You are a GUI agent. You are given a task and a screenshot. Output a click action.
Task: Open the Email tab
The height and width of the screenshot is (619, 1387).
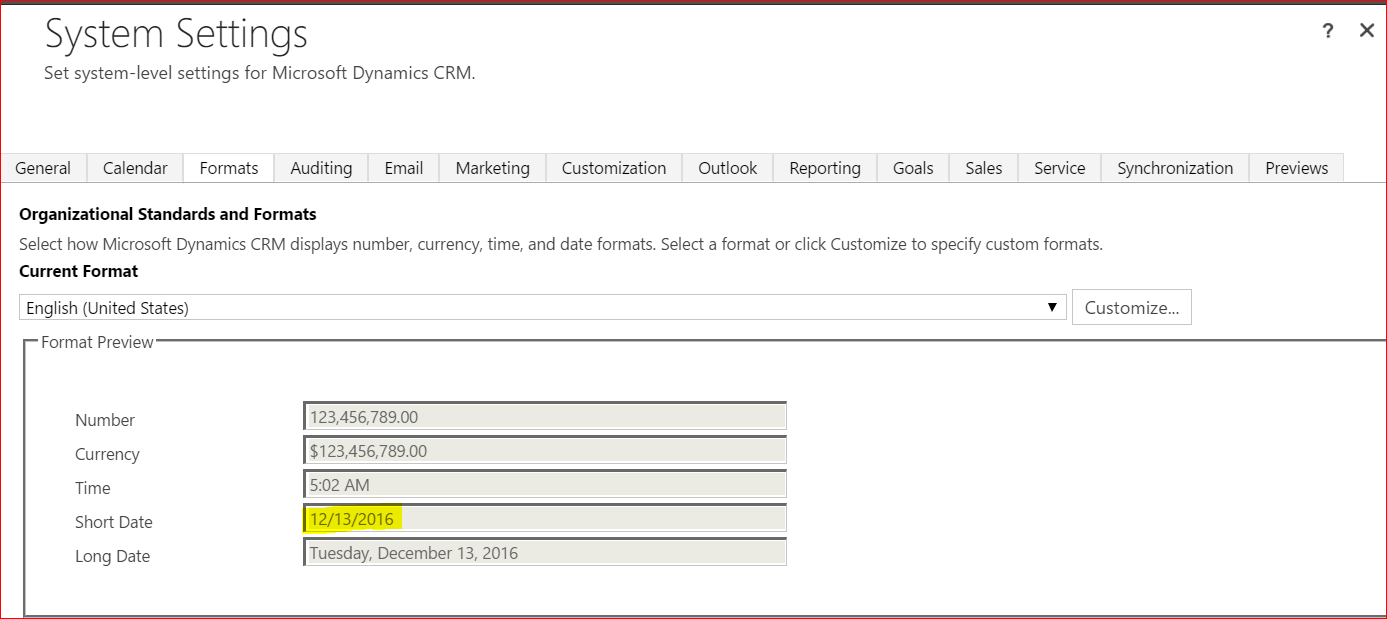click(403, 168)
